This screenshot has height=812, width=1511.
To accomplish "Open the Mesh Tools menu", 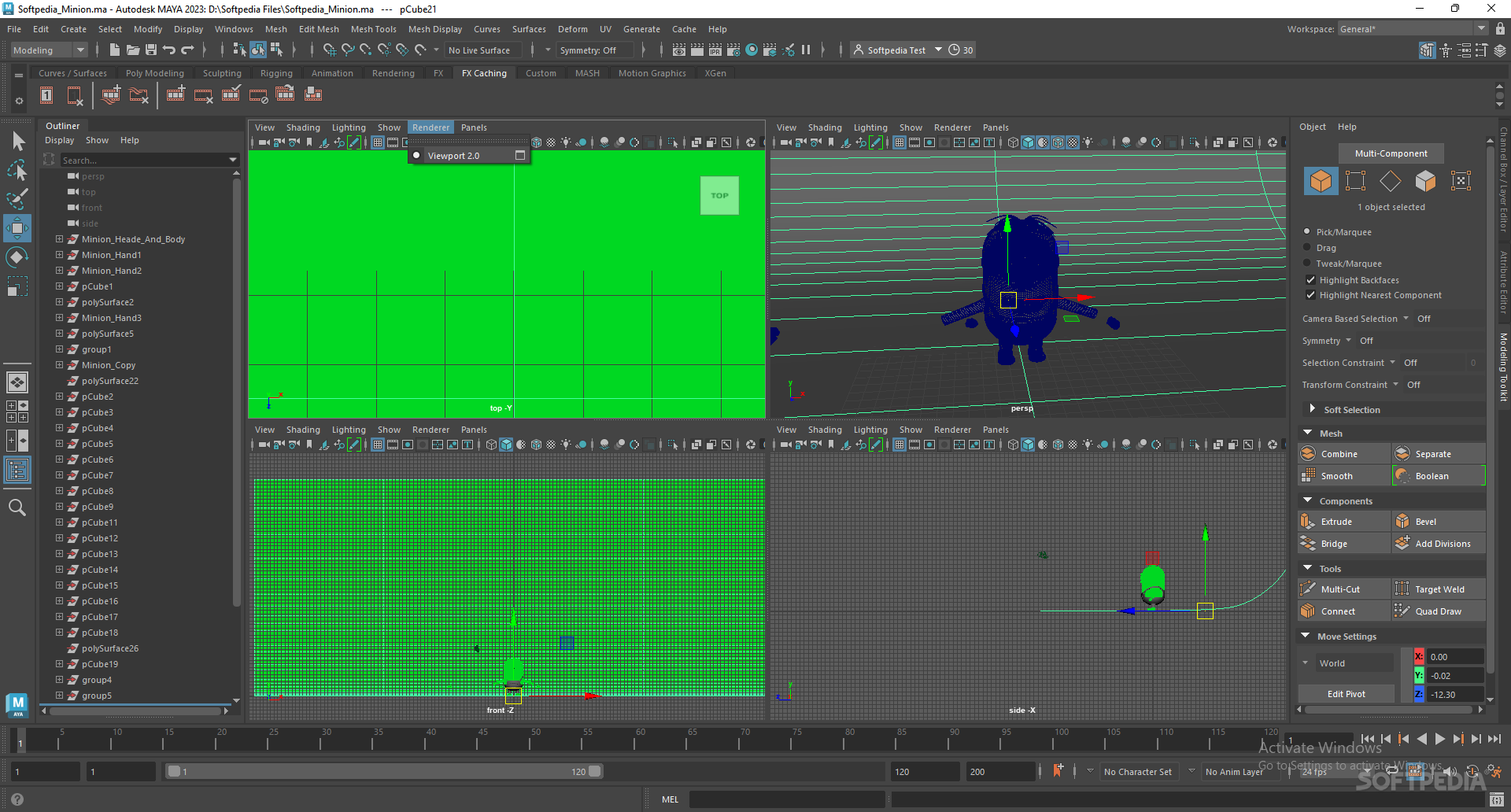I will tap(373, 29).
